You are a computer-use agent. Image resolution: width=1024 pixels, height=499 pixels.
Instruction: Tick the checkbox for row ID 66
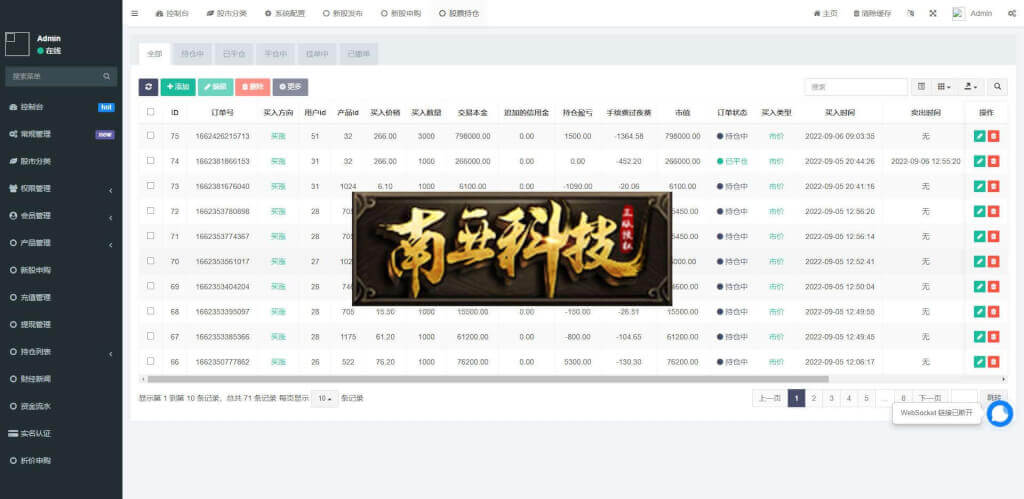pyautogui.click(x=151, y=361)
